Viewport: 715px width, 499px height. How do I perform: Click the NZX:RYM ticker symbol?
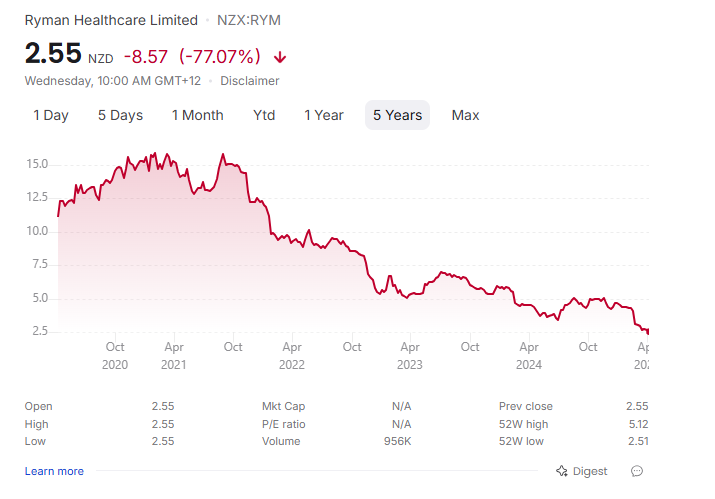point(251,20)
